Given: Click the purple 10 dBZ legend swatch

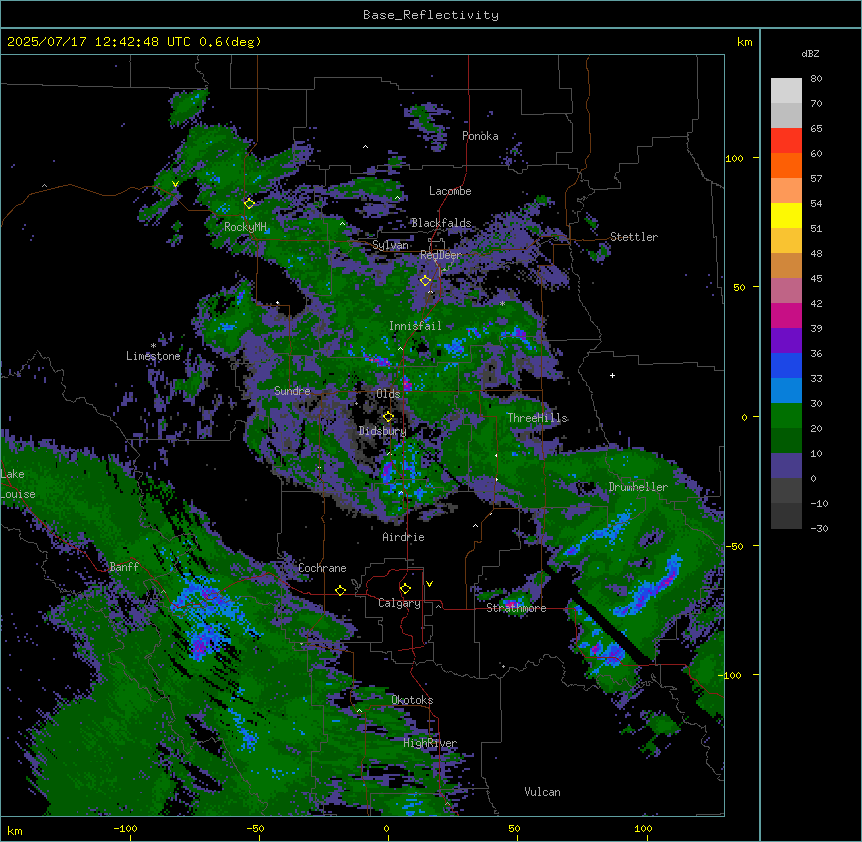Looking at the screenshot, I should click(x=786, y=466).
